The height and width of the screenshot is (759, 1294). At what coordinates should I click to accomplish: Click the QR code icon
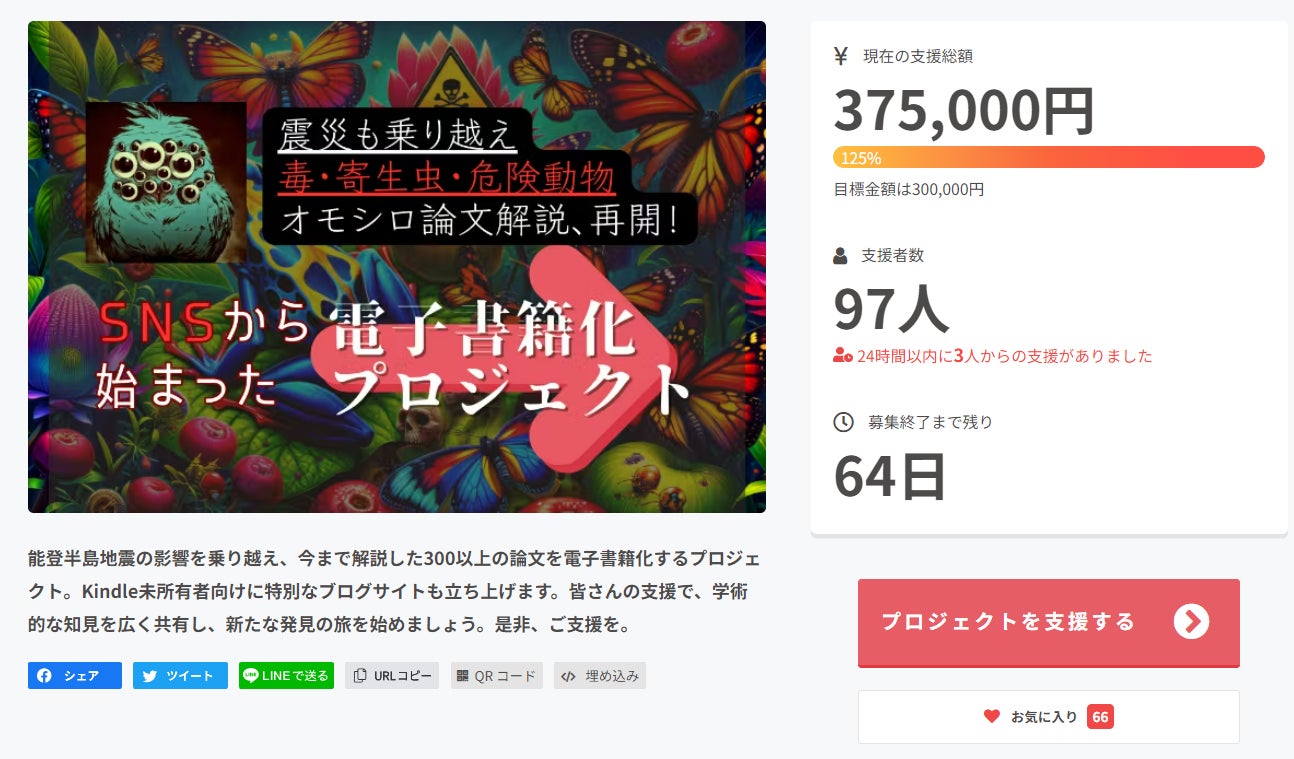(x=462, y=676)
